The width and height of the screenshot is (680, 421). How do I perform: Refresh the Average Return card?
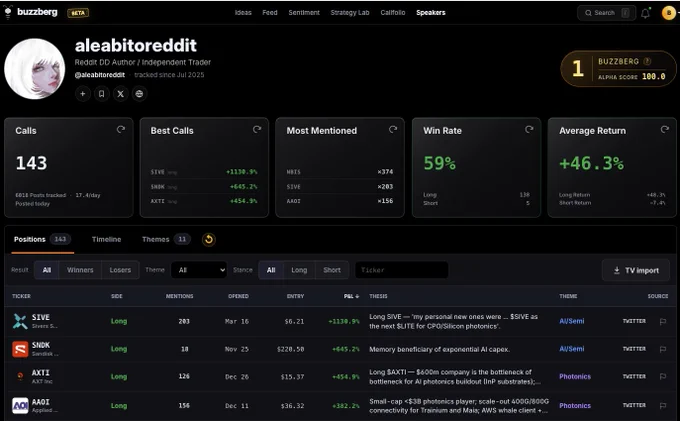(664, 129)
